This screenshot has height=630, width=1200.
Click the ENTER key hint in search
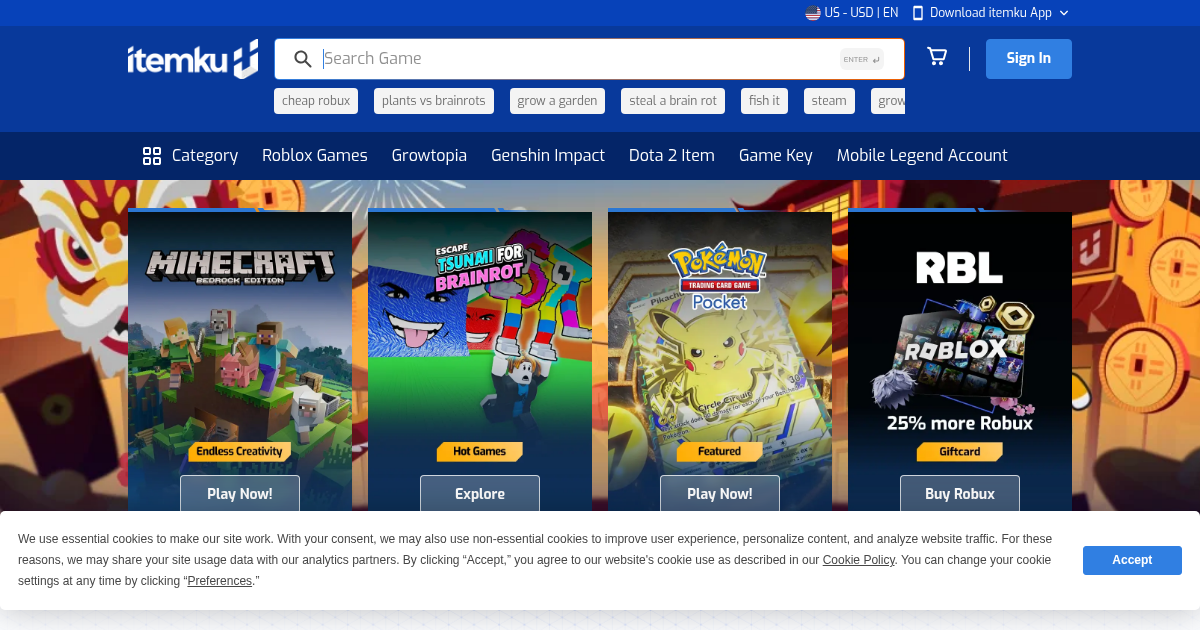862,59
